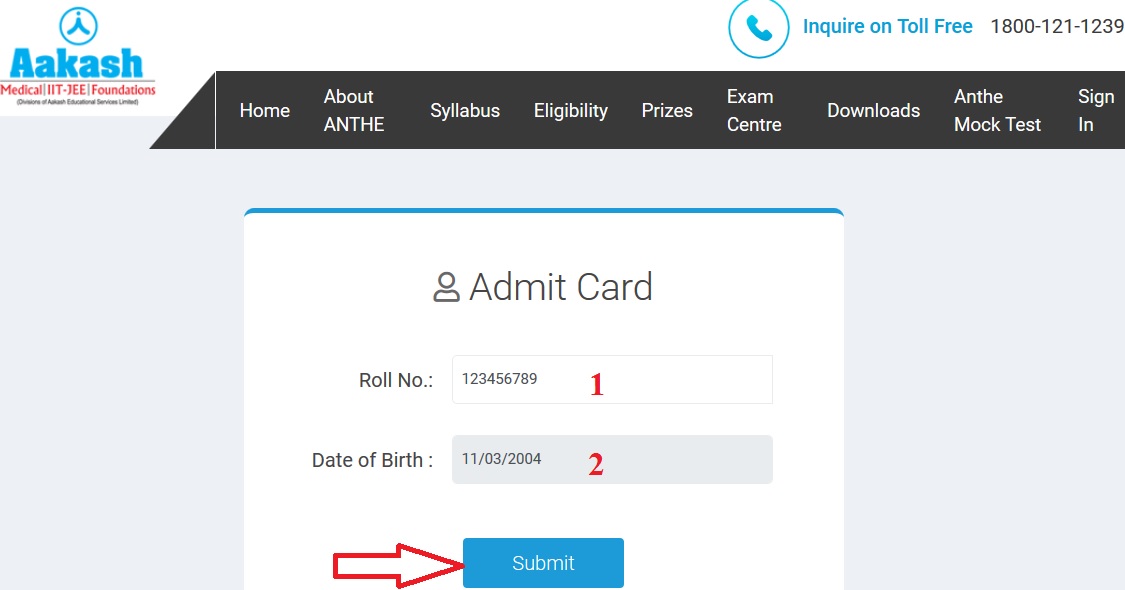Click Sign In in the navigation
Screen dimensions: 1125x590
[1095, 111]
